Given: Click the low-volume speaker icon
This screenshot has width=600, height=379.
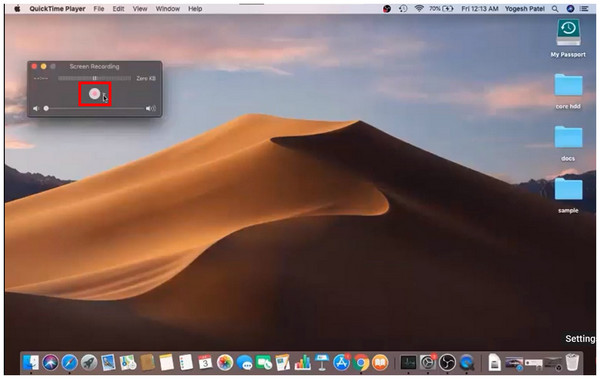Looking at the screenshot, I should (36, 109).
